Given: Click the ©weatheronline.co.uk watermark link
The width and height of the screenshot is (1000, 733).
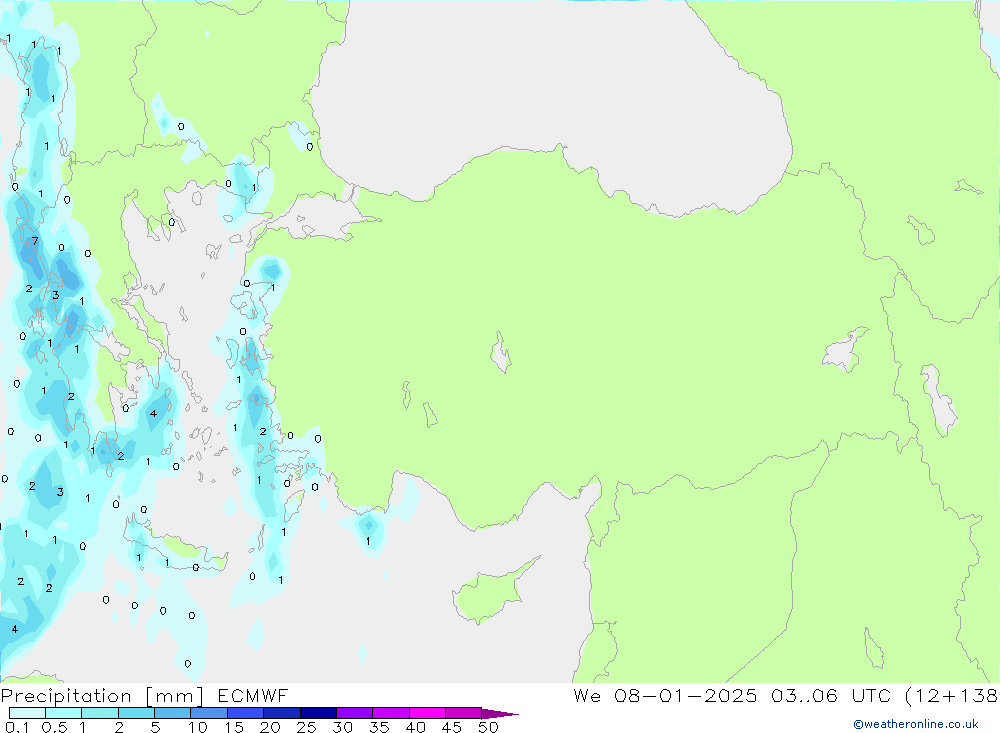Looking at the screenshot, I should point(915,724).
